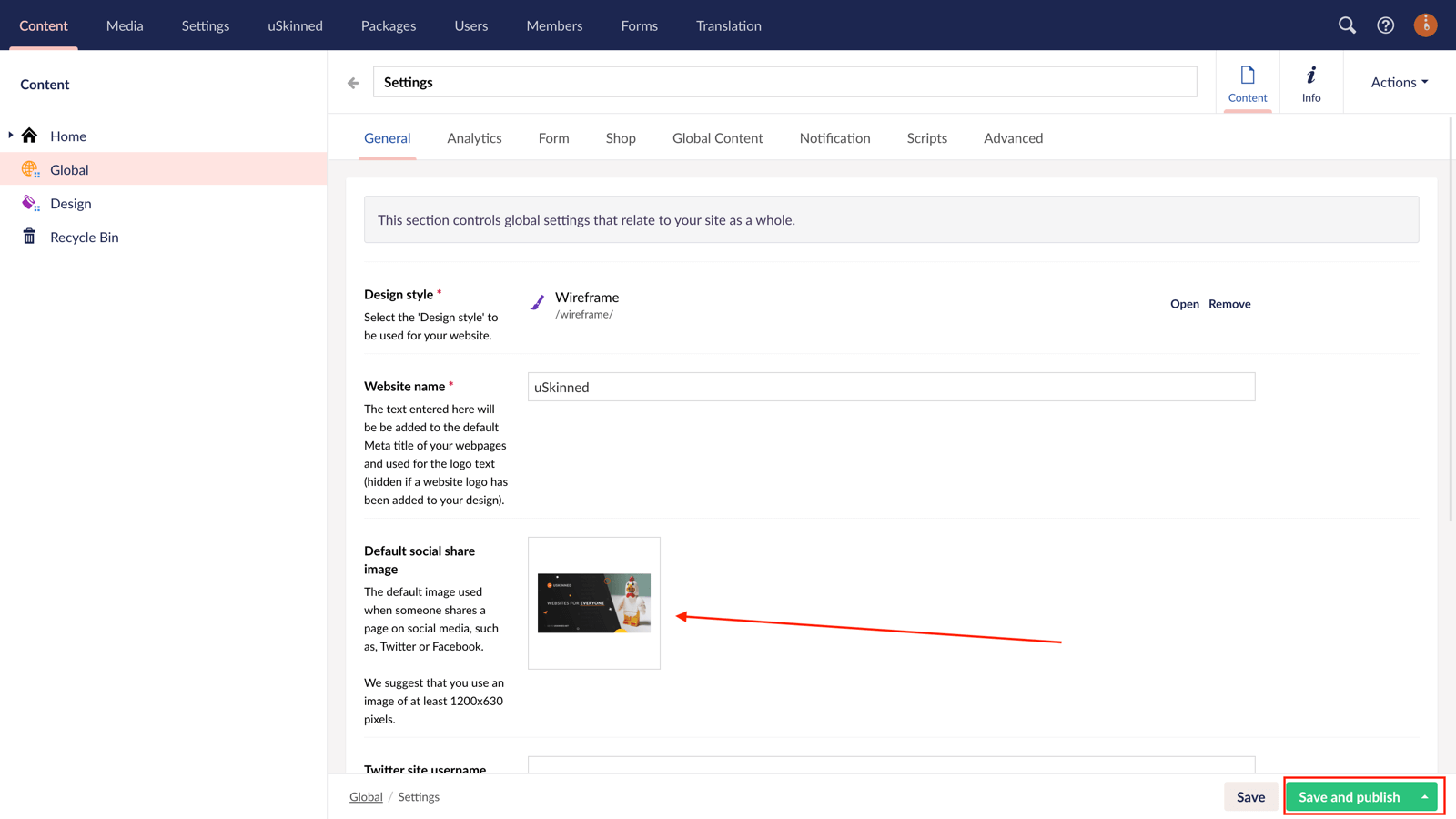Viewport: 1456px width, 819px height.
Task: Expand the Home tree node
Action: [x=10, y=135]
